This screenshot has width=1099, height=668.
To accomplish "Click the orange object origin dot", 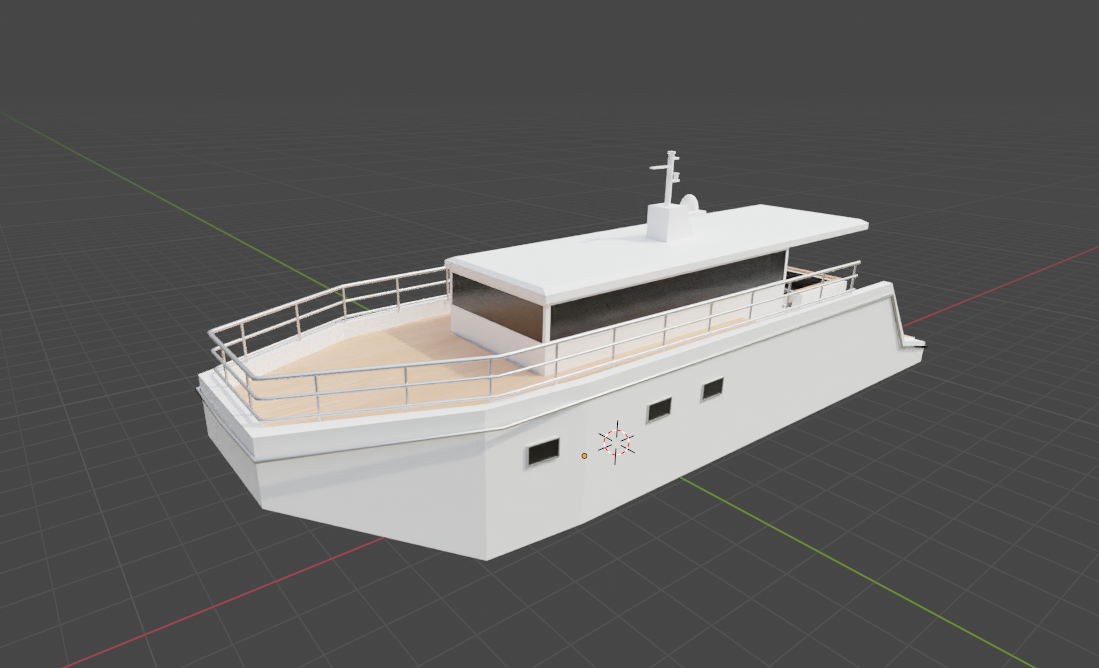I will [583, 456].
